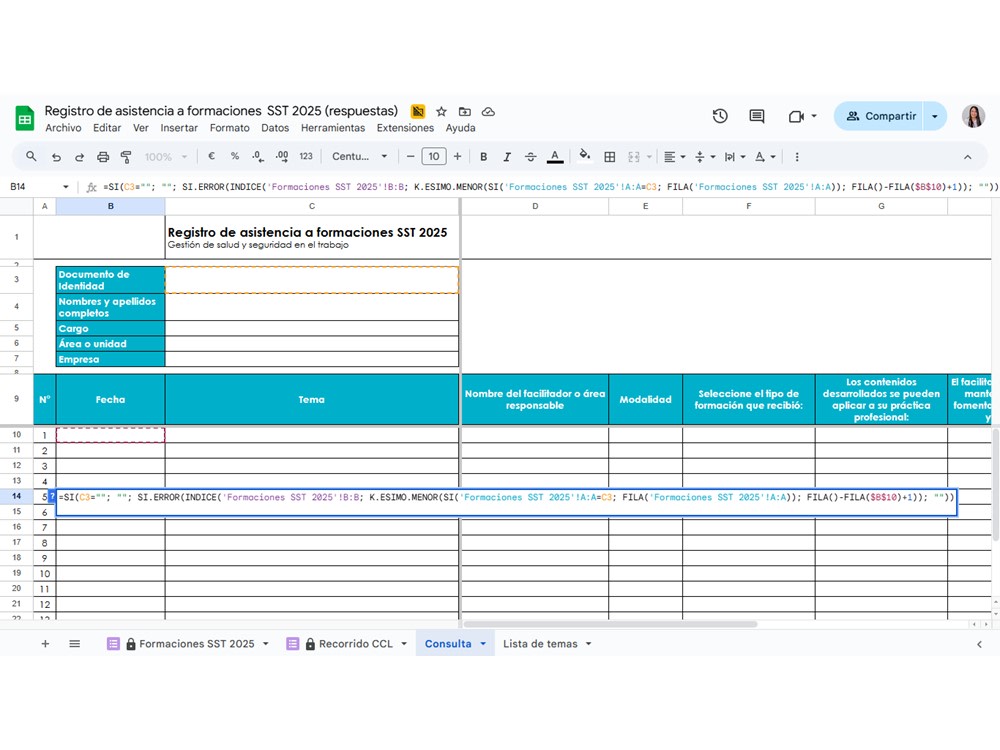1000x750 pixels.
Task: Move document to folder icon
Action: tap(465, 112)
